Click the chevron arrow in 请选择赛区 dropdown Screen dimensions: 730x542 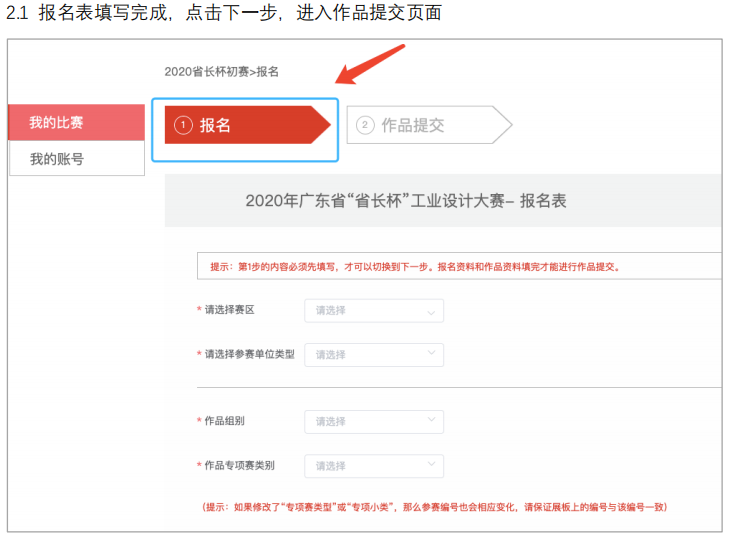tap(431, 313)
